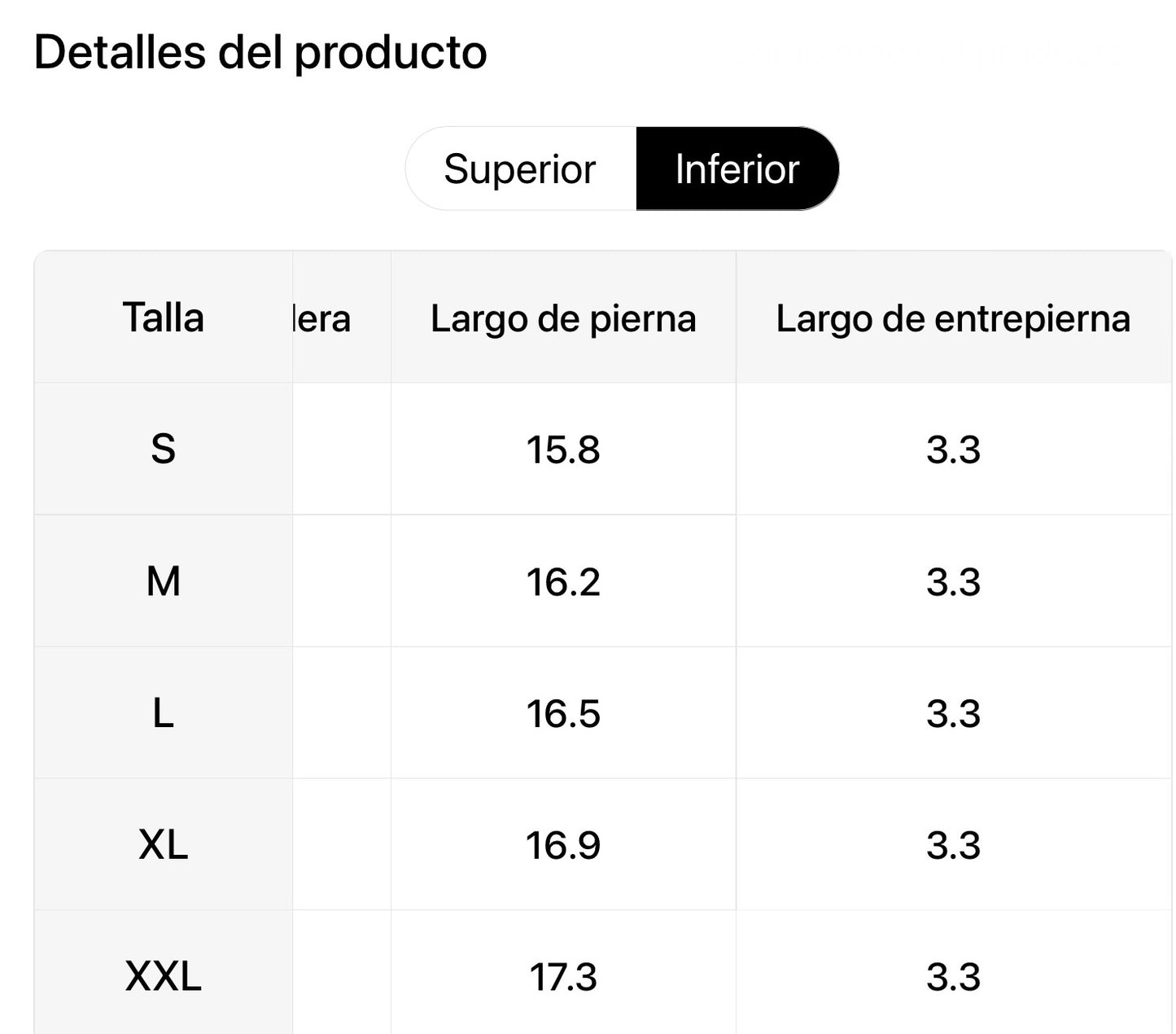Click the 16.9 leg length value
The image size is (1176, 1034).
tap(563, 845)
